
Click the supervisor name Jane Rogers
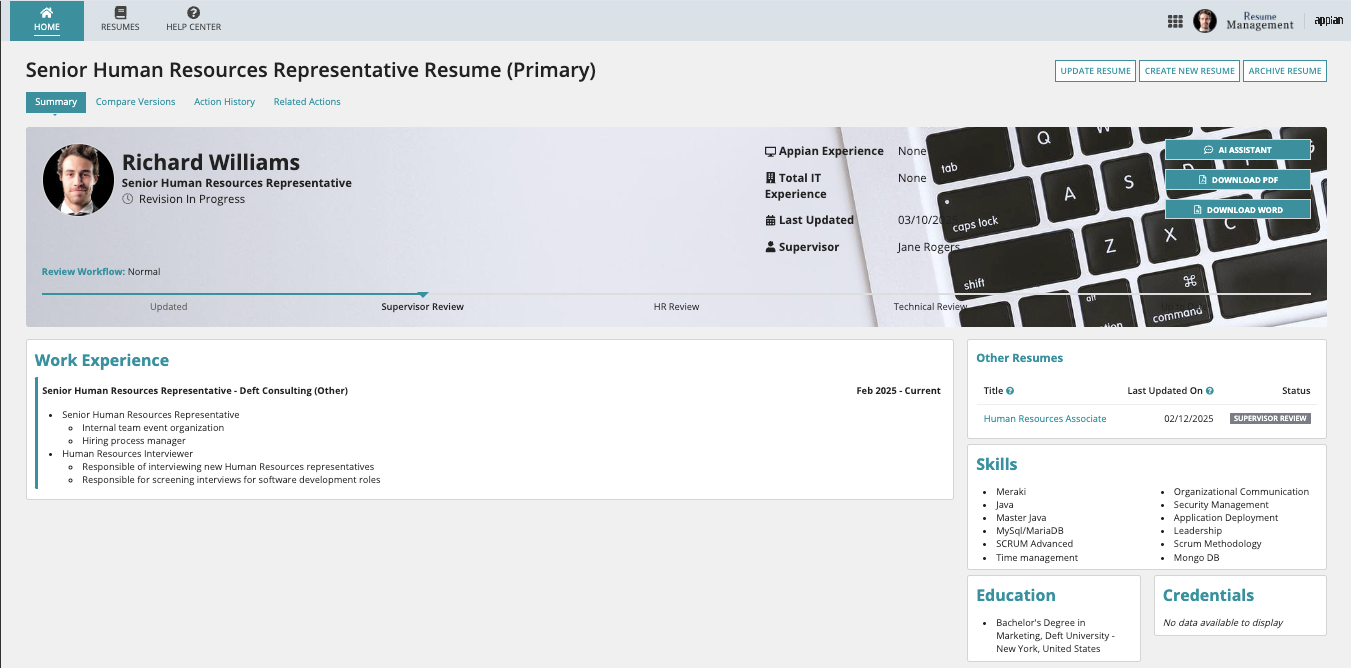coord(929,247)
